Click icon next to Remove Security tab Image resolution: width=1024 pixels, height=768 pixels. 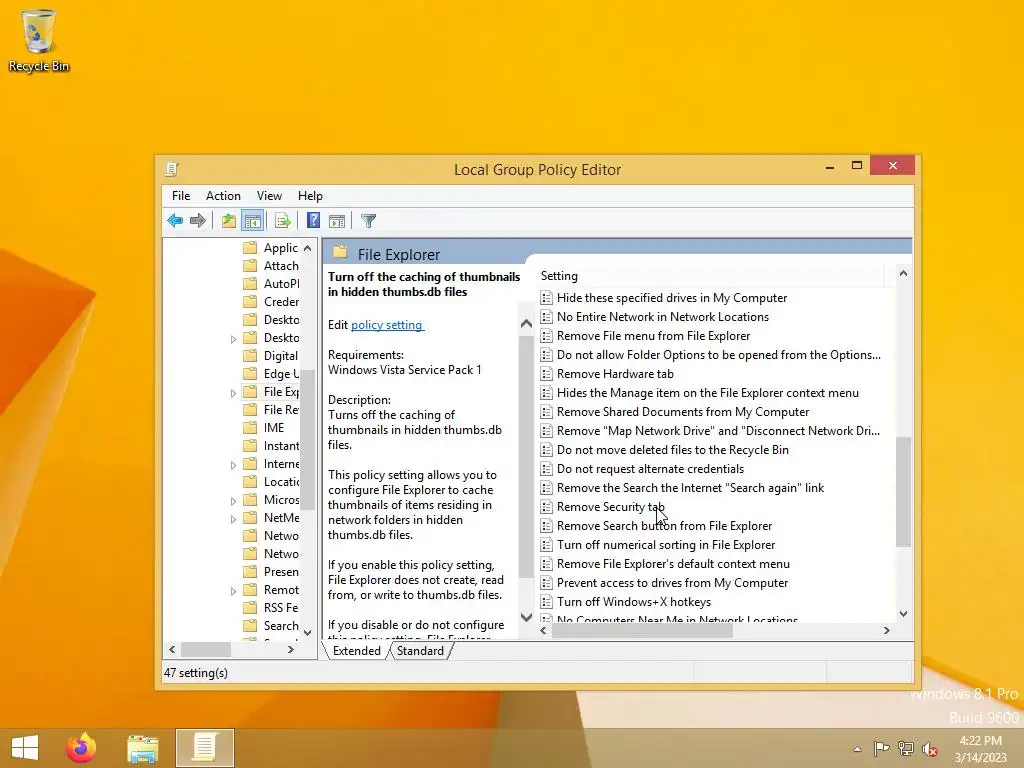pos(547,507)
